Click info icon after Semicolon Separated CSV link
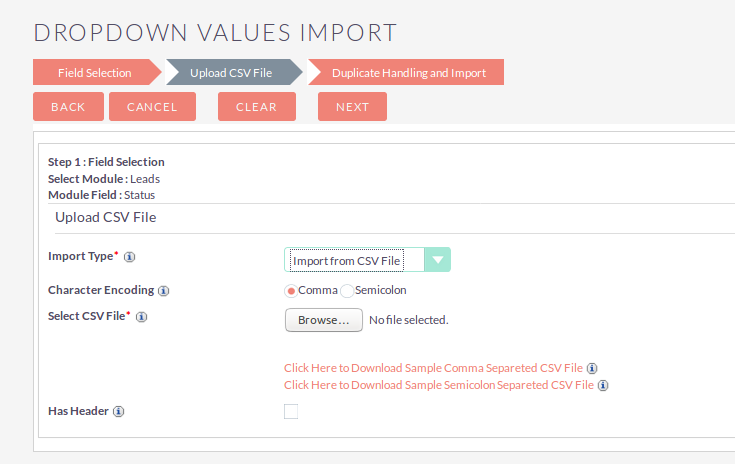735x464 pixels. pyautogui.click(x=603, y=385)
